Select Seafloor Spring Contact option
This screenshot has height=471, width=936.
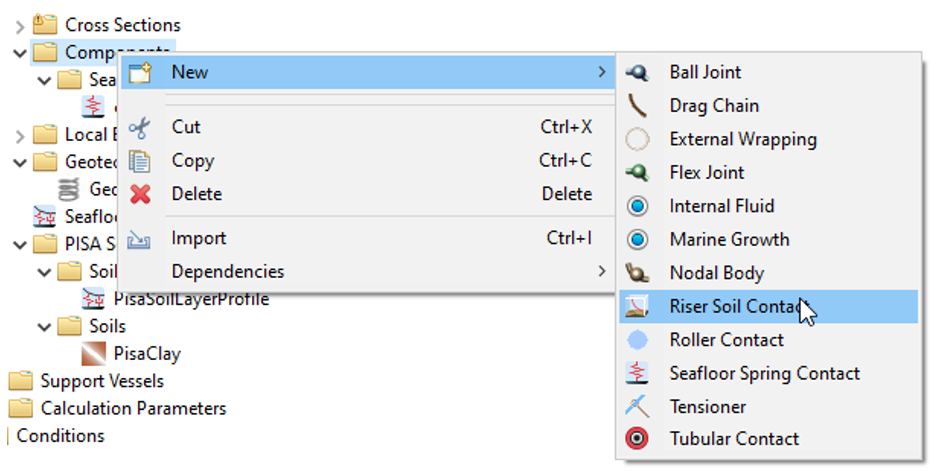point(764,373)
